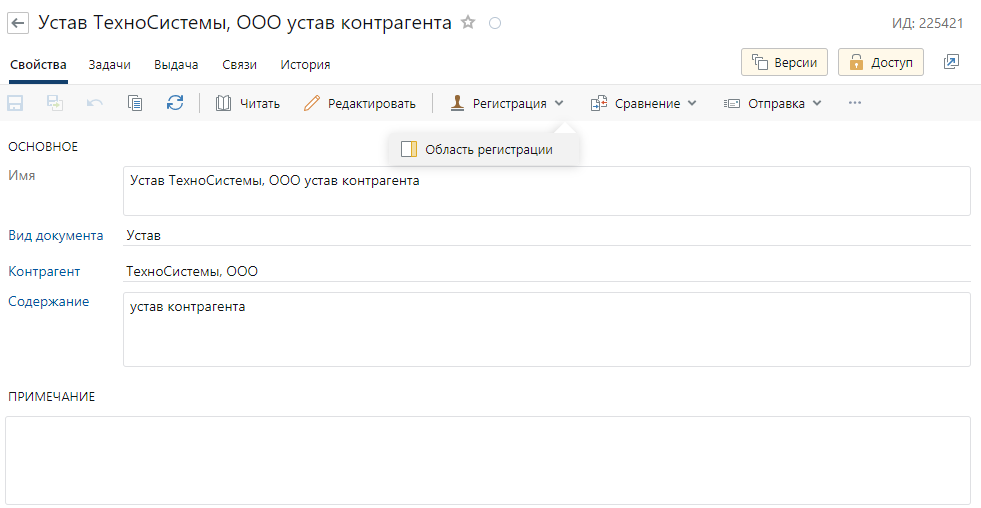Click the ИД: 225421 identifier text
981x508 pixels.
click(927, 24)
